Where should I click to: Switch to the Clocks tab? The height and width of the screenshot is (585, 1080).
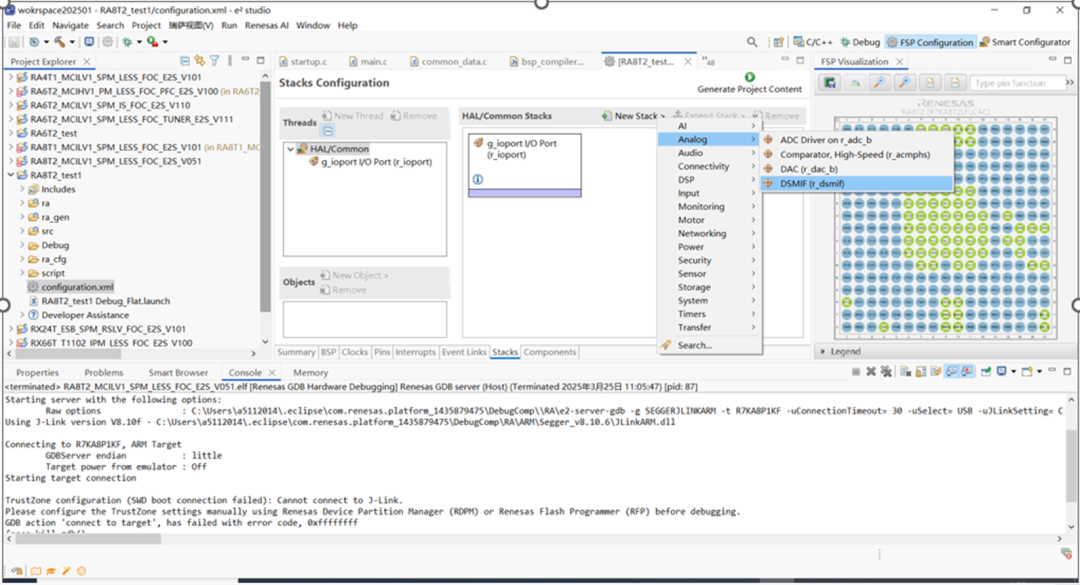coord(355,352)
